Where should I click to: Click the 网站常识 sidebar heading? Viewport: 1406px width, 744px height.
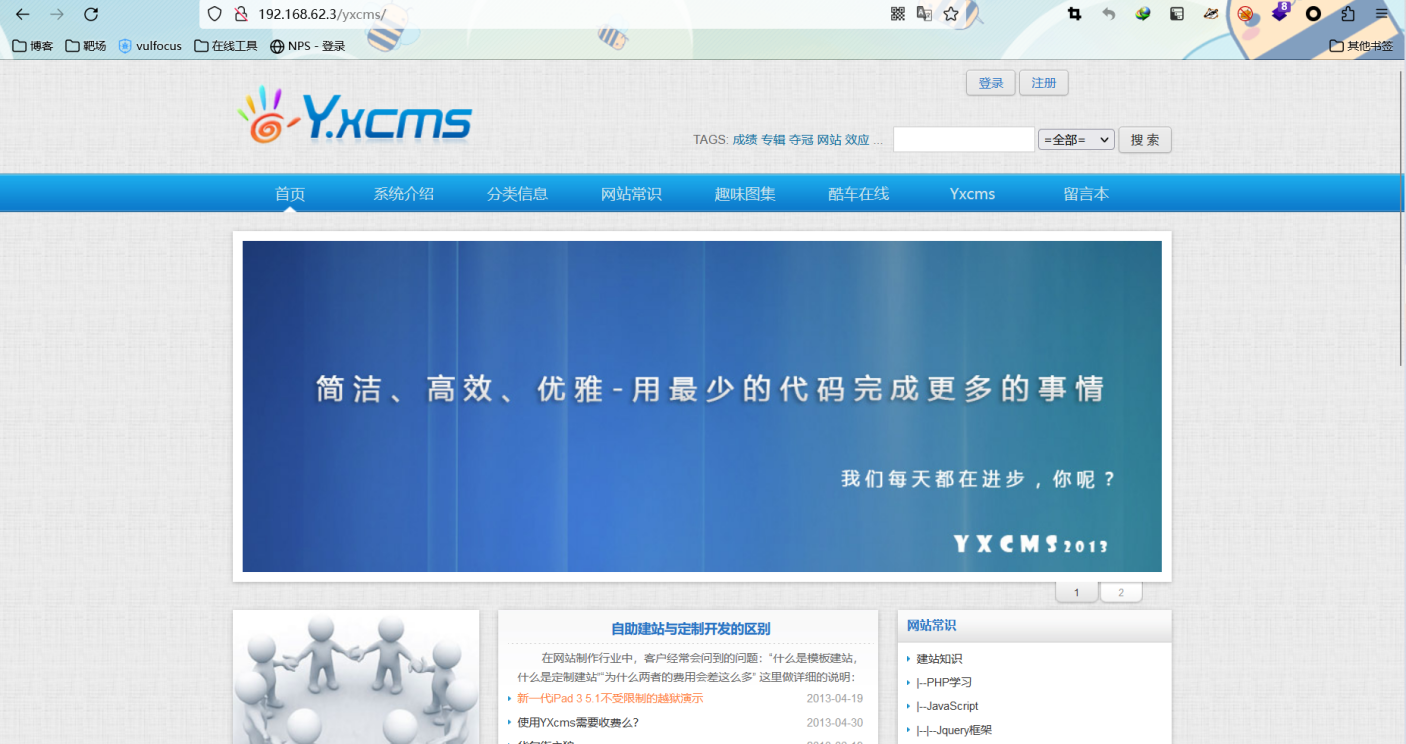[931, 625]
